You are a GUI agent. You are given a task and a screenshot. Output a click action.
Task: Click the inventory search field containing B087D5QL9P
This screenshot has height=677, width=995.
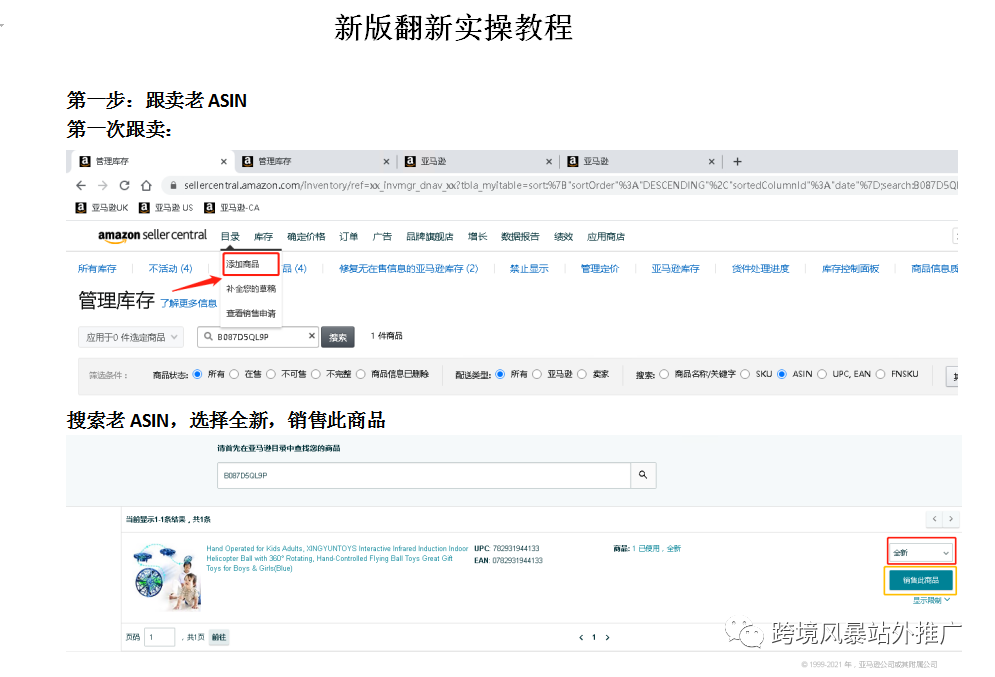pyautogui.click(x=258, y=337)
